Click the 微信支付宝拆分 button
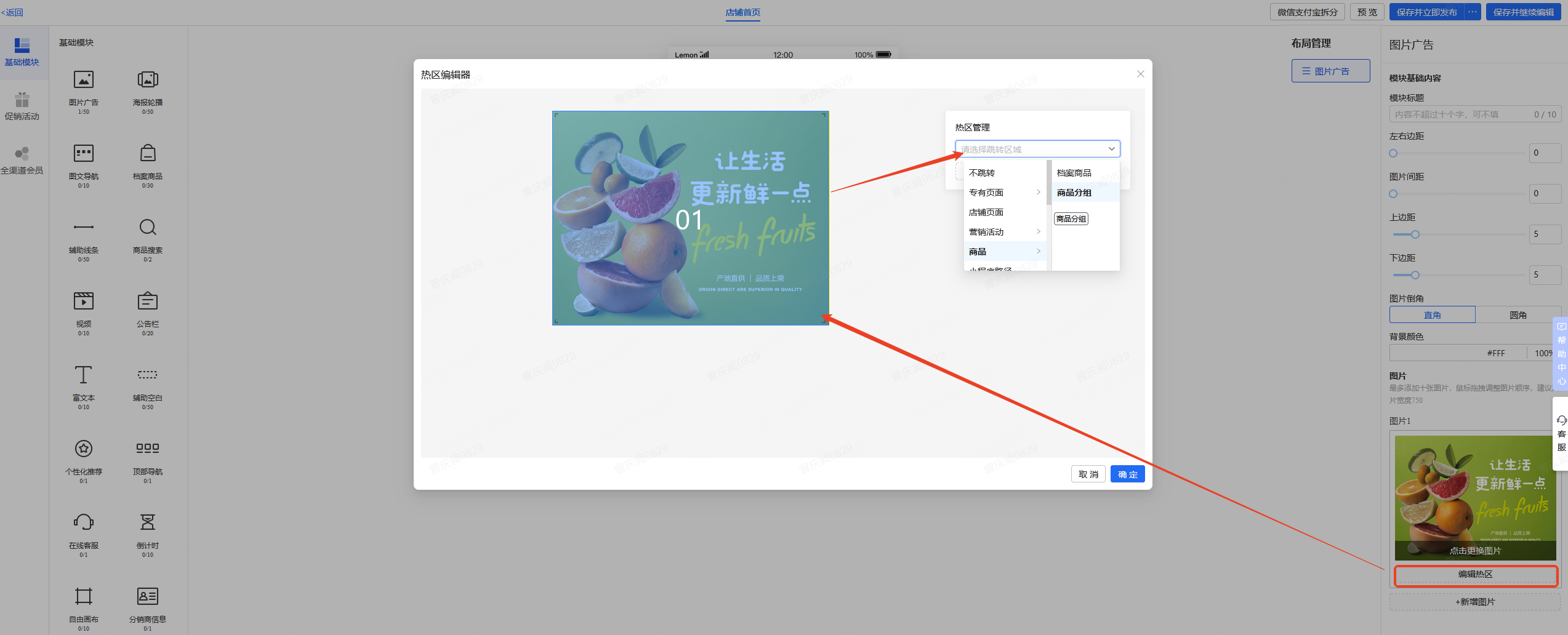This screenshot has width=1568, height=635. [x=1307, y=12]
